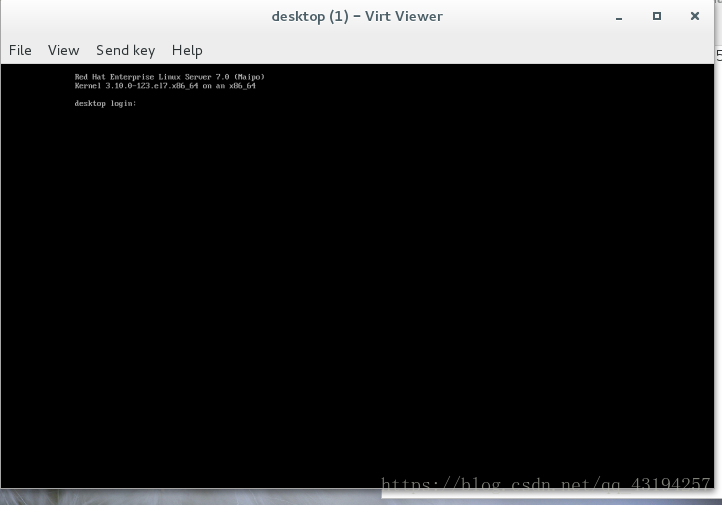This screenshot has width=722, height=505.
Task: Click the 'desktop login:' prompt in the console
Action: pyautogui.click(x=105, y=104)
